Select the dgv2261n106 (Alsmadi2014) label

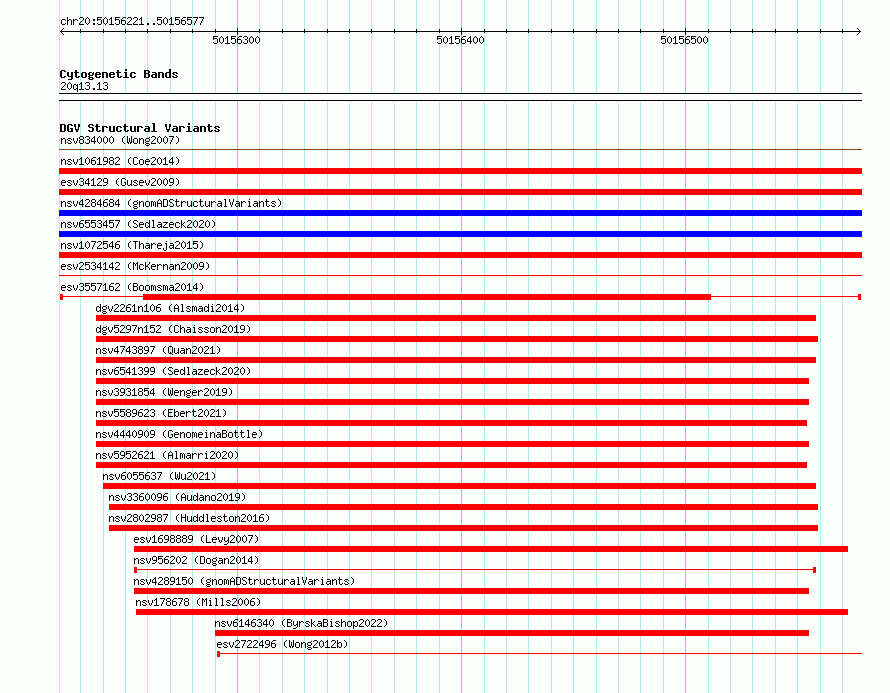[170, 308]
